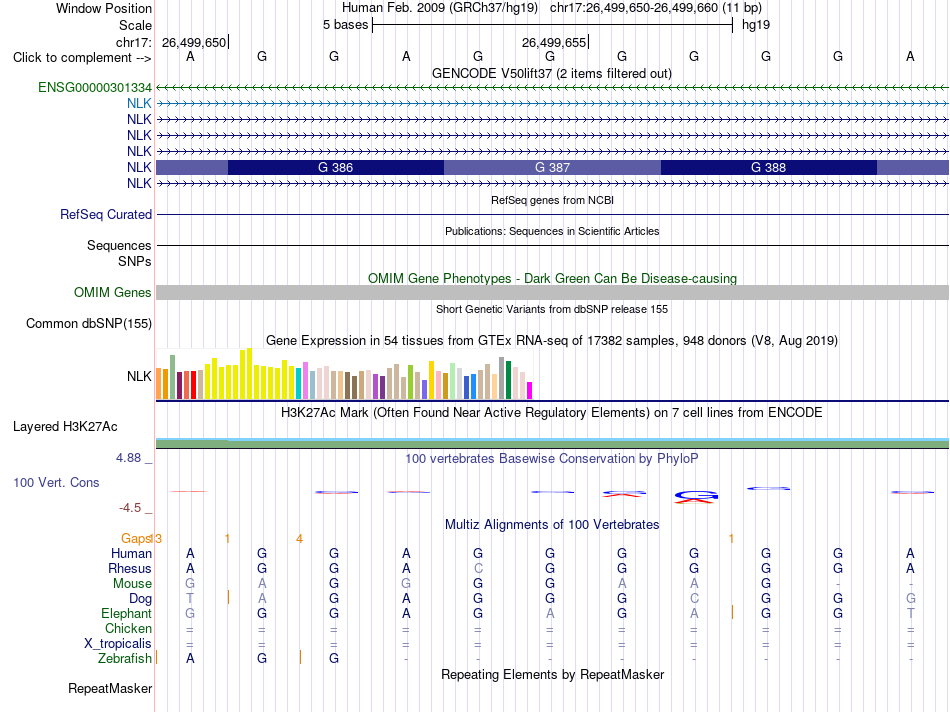This screenshot has height=712, width=950.
Task: Open the 100 Vert. Cons label
Action: (56, 482)
